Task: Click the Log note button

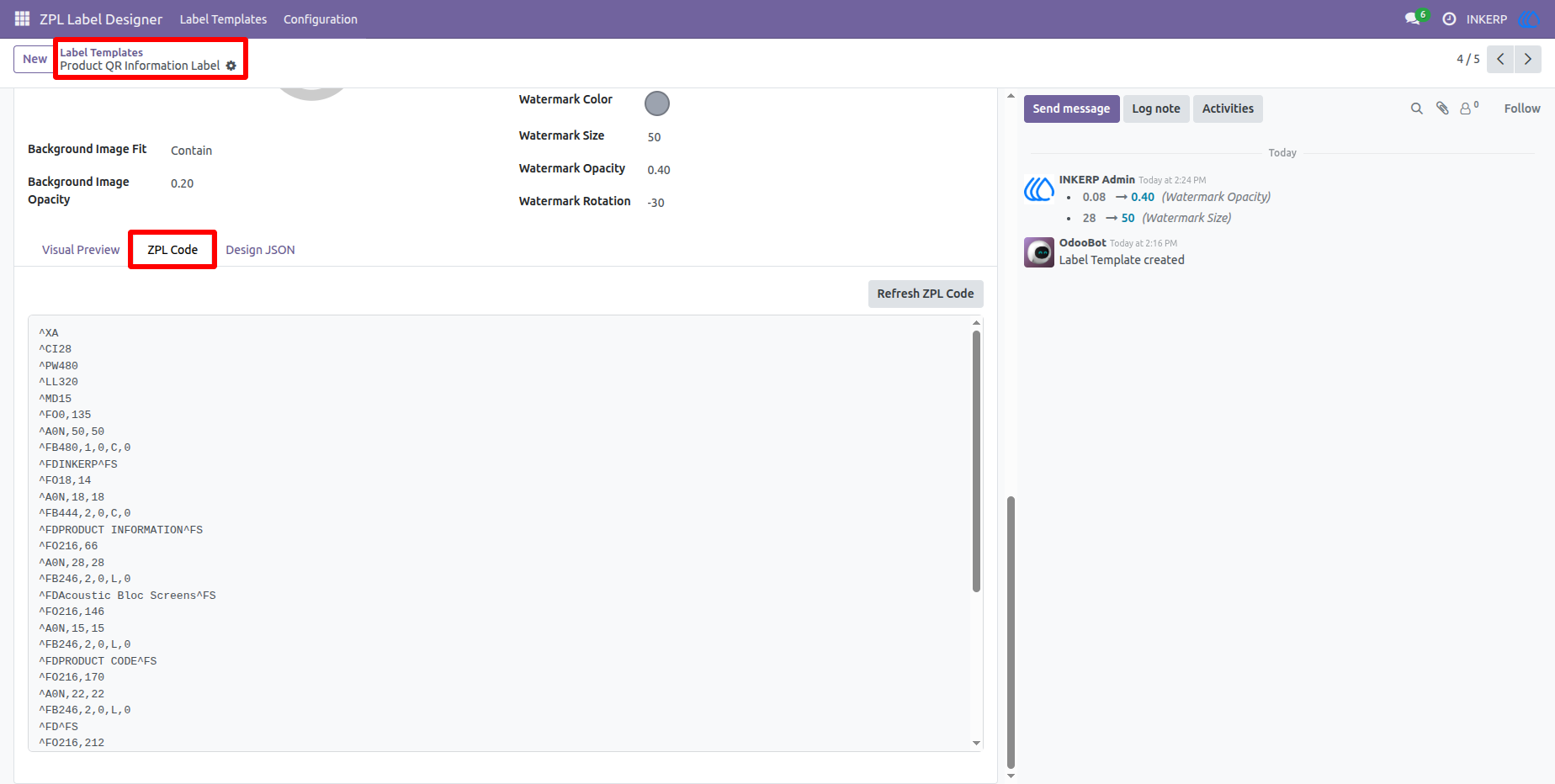Action: (x=1156, y=109)
